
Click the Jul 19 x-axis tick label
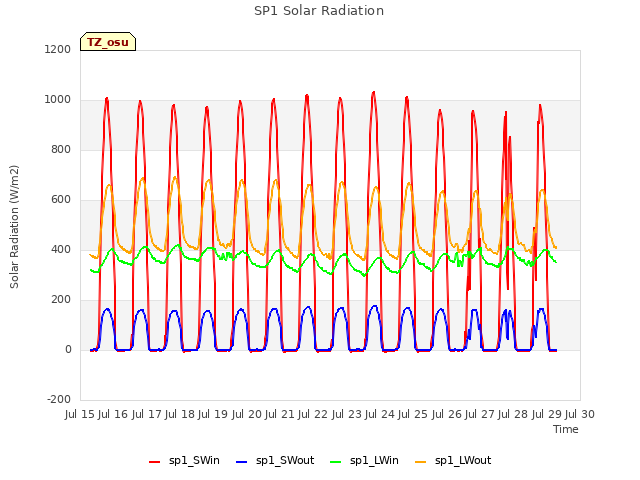click(x=213, y=414)
